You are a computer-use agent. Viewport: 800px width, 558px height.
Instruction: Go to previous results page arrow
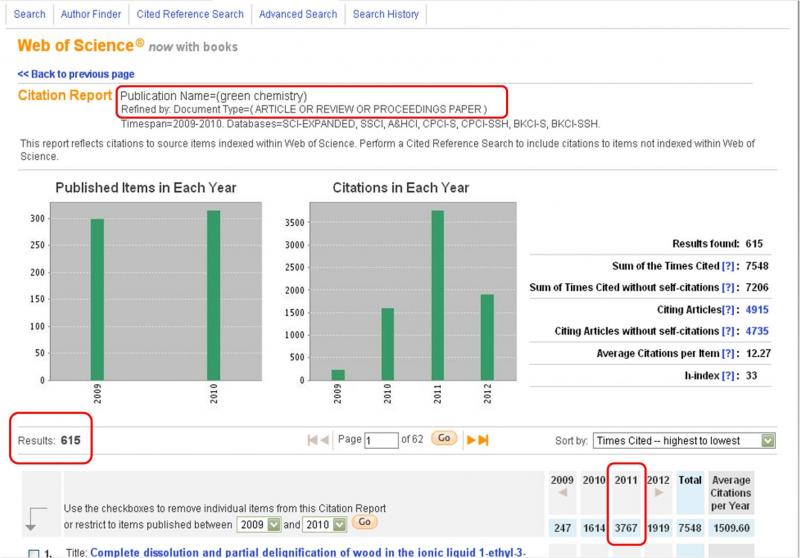pos(324,440)
